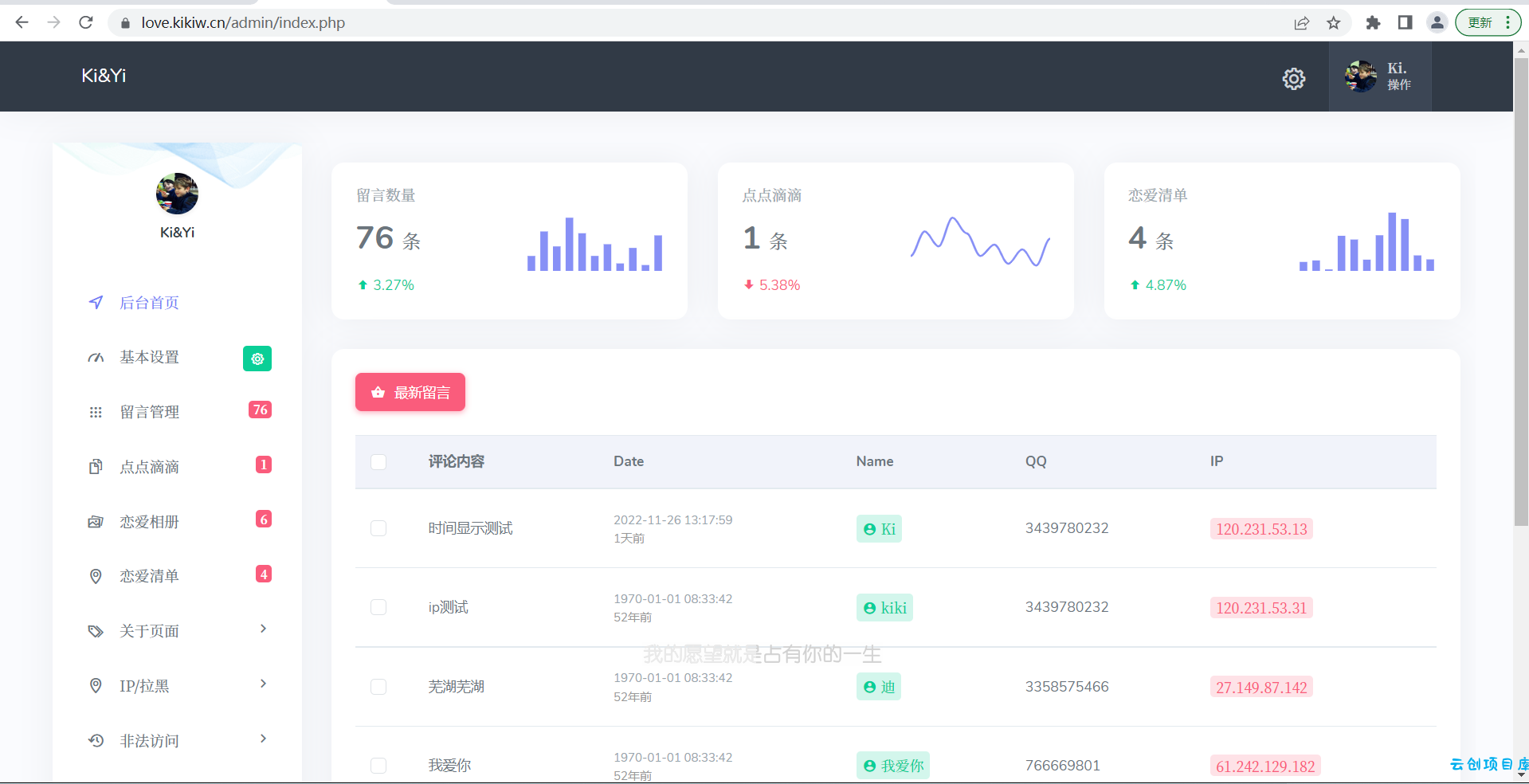Expand the 非法访问 submenu chevron
The image size is (1529, 784).
click(263, 739)
